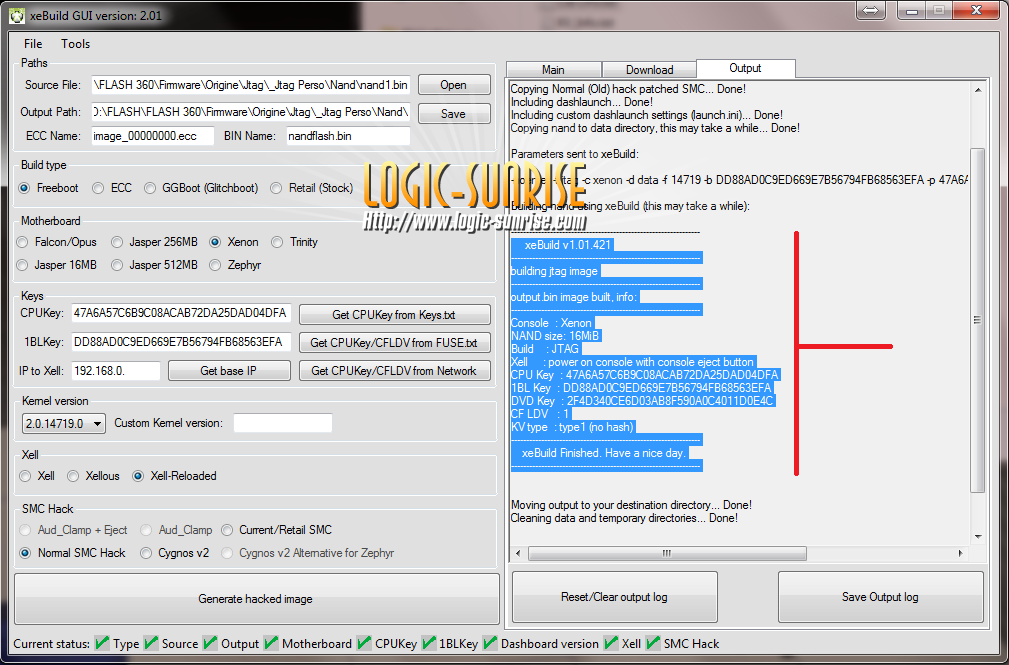Click the Get base IP button
The width and height of the screenshot is (1009, 665).
coord(228,371)
